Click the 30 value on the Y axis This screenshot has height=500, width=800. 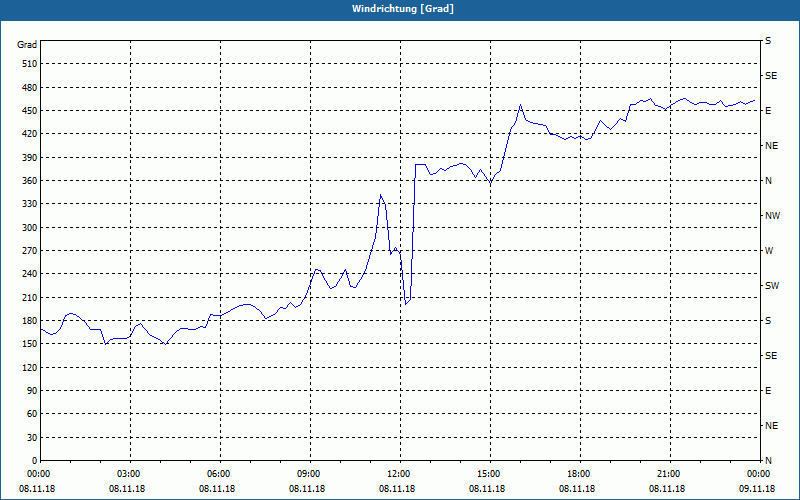32,437
